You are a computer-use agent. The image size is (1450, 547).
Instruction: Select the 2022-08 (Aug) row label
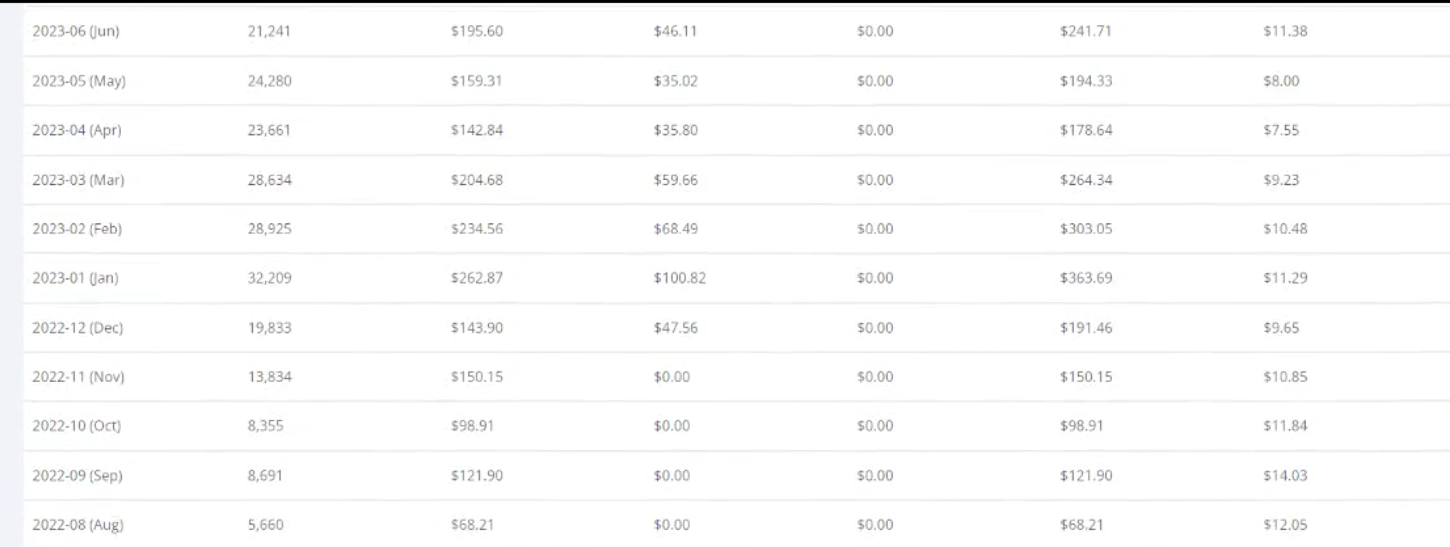click(78, 525)
